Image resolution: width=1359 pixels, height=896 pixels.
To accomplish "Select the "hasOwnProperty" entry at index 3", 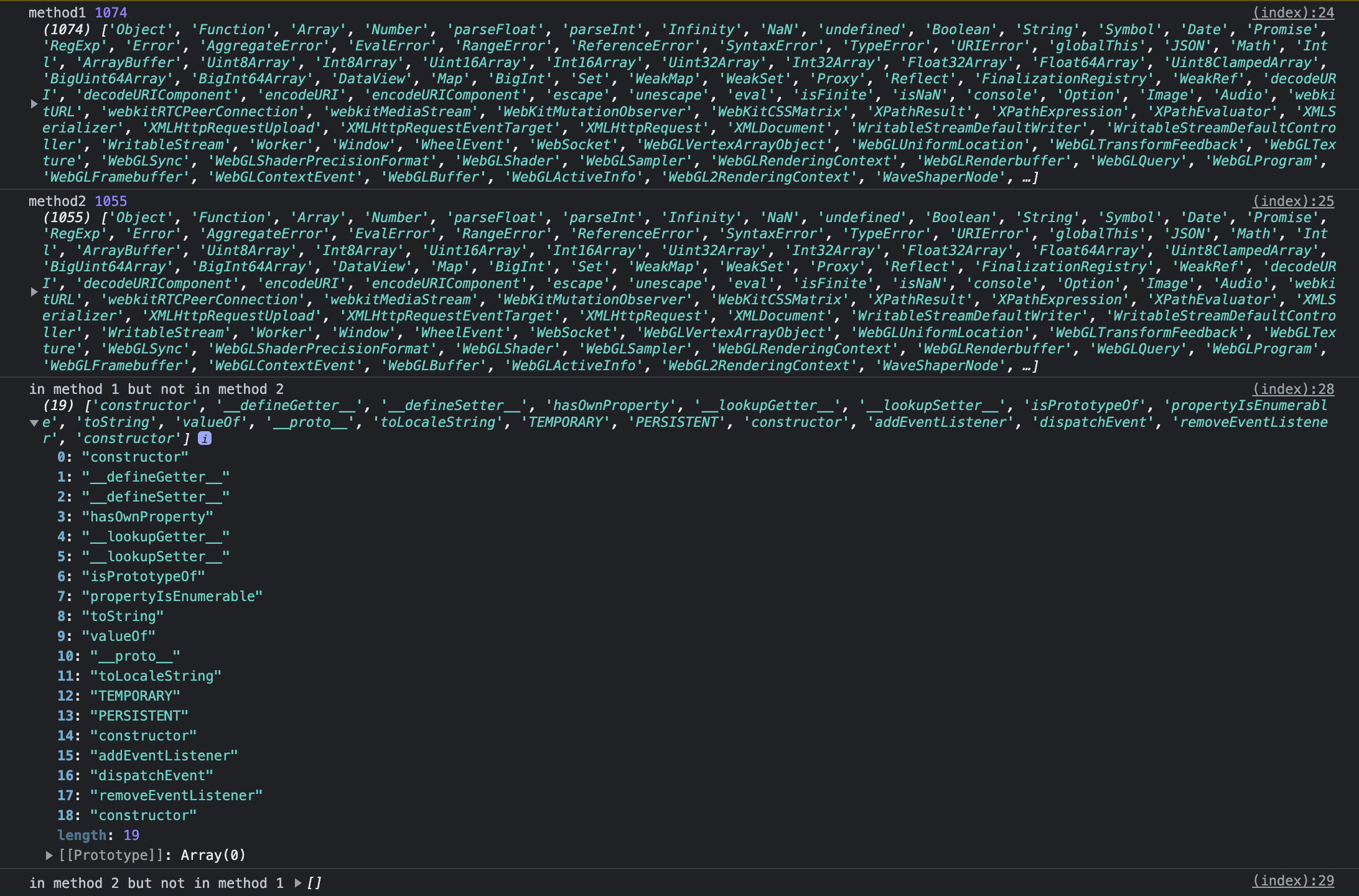I will 147,516.
